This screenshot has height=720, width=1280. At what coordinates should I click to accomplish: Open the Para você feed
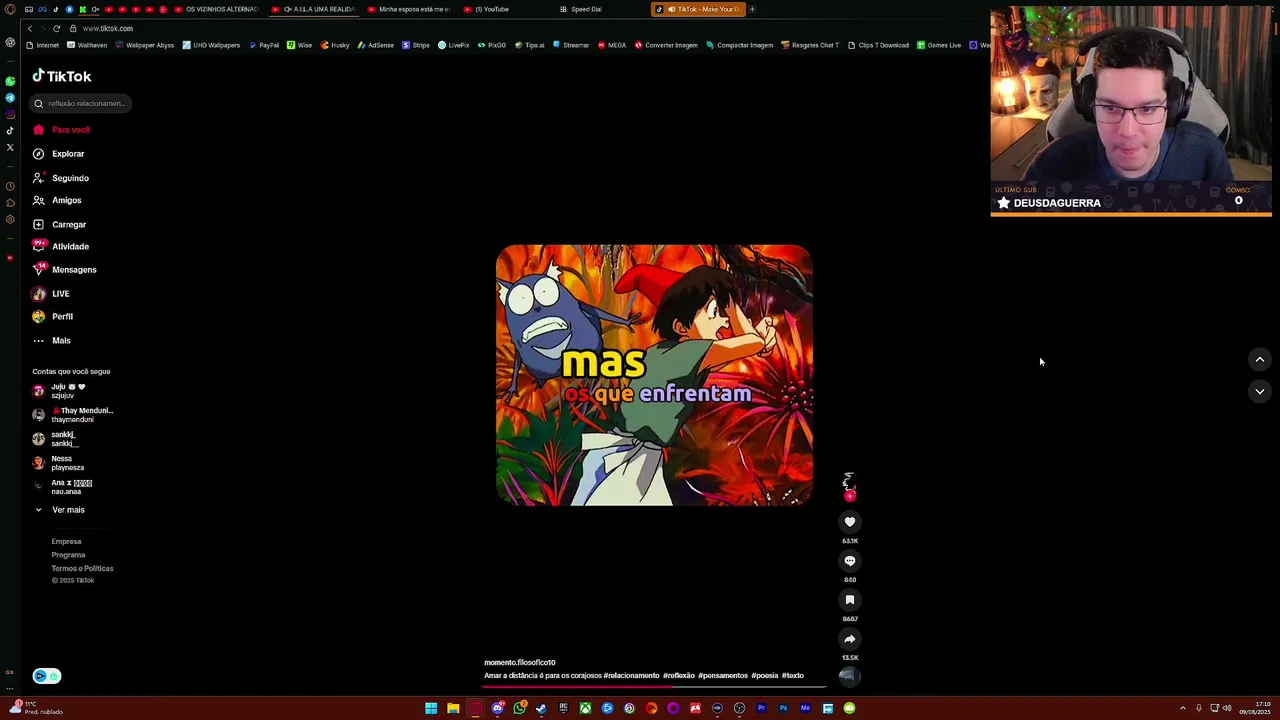(62, 130)
